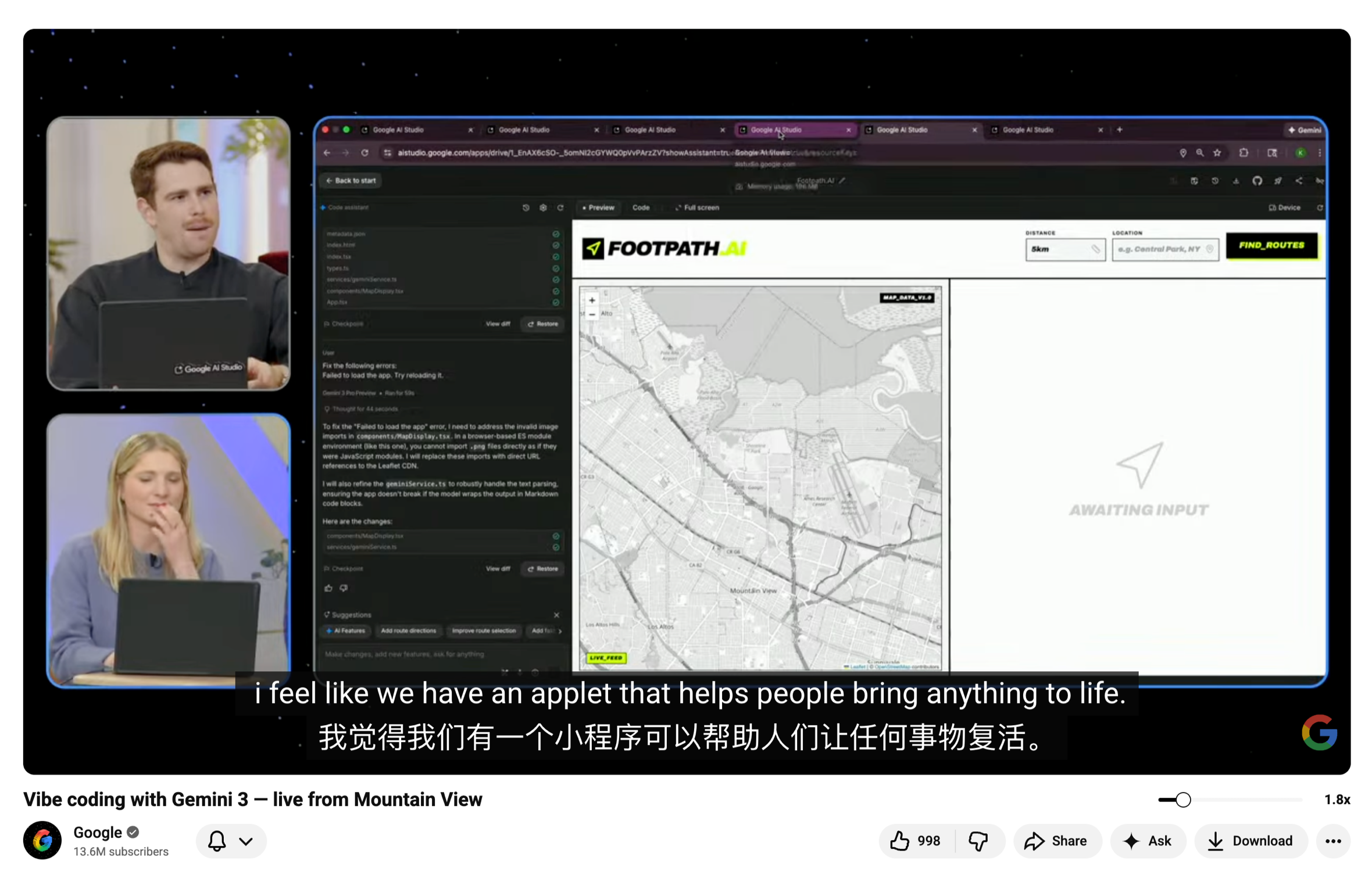Click the FIND_ROUTES button in video
Image resolution: width=1372 pixels, height=871 pixels.
click(x=1271, y=245)
